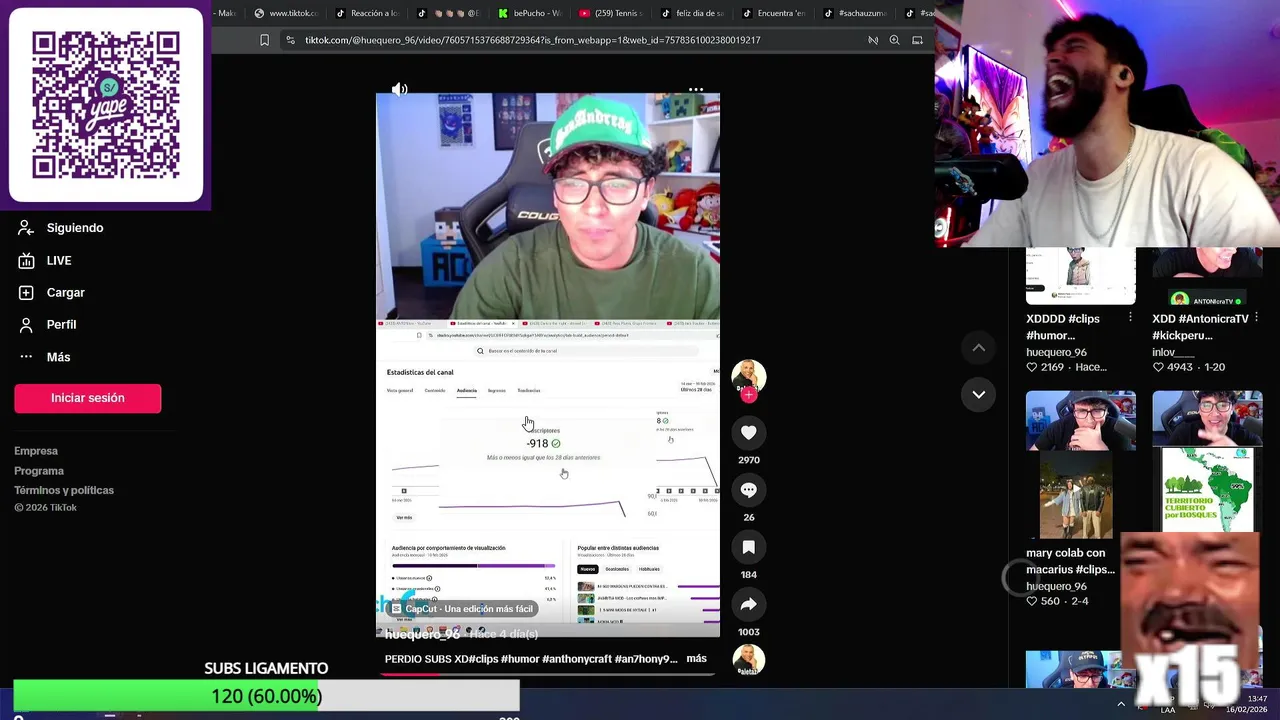Follow creator via red plus badge
Image resolution: width=1280 pixels, height=720 pixels.
tap(748, 395)
